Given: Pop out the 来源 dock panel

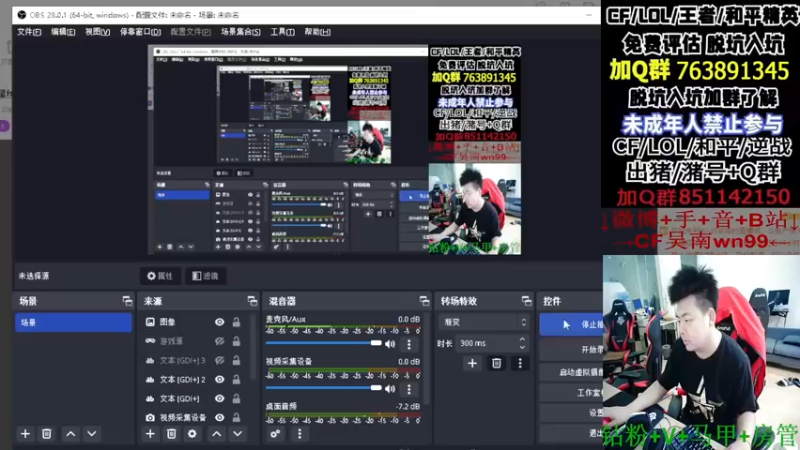Looking at the screenshot, I should pos(252,301).
